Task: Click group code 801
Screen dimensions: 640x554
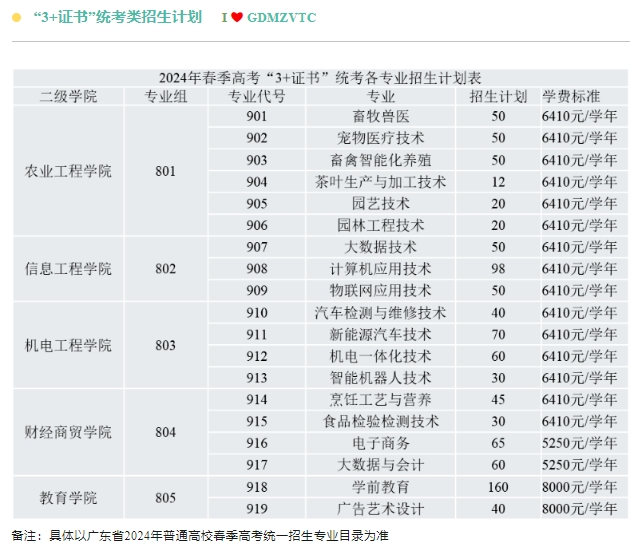Action: click(165, 171)
